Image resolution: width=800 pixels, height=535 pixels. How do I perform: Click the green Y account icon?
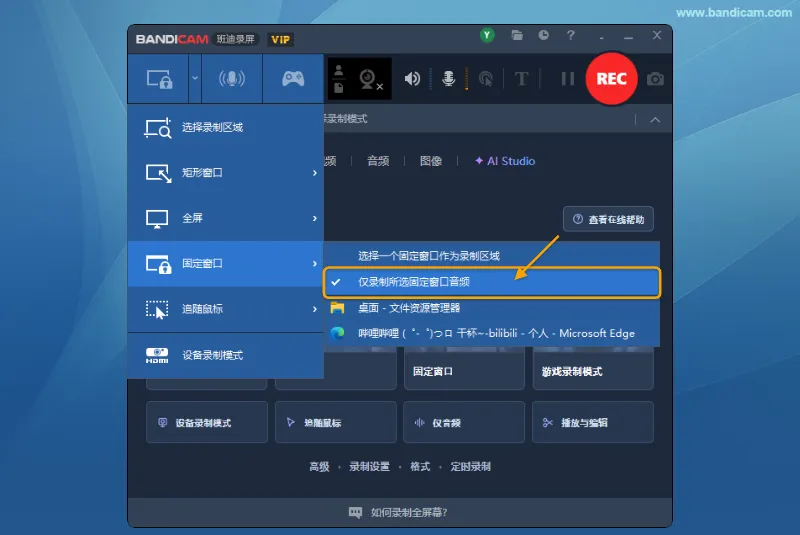point(487,35)
